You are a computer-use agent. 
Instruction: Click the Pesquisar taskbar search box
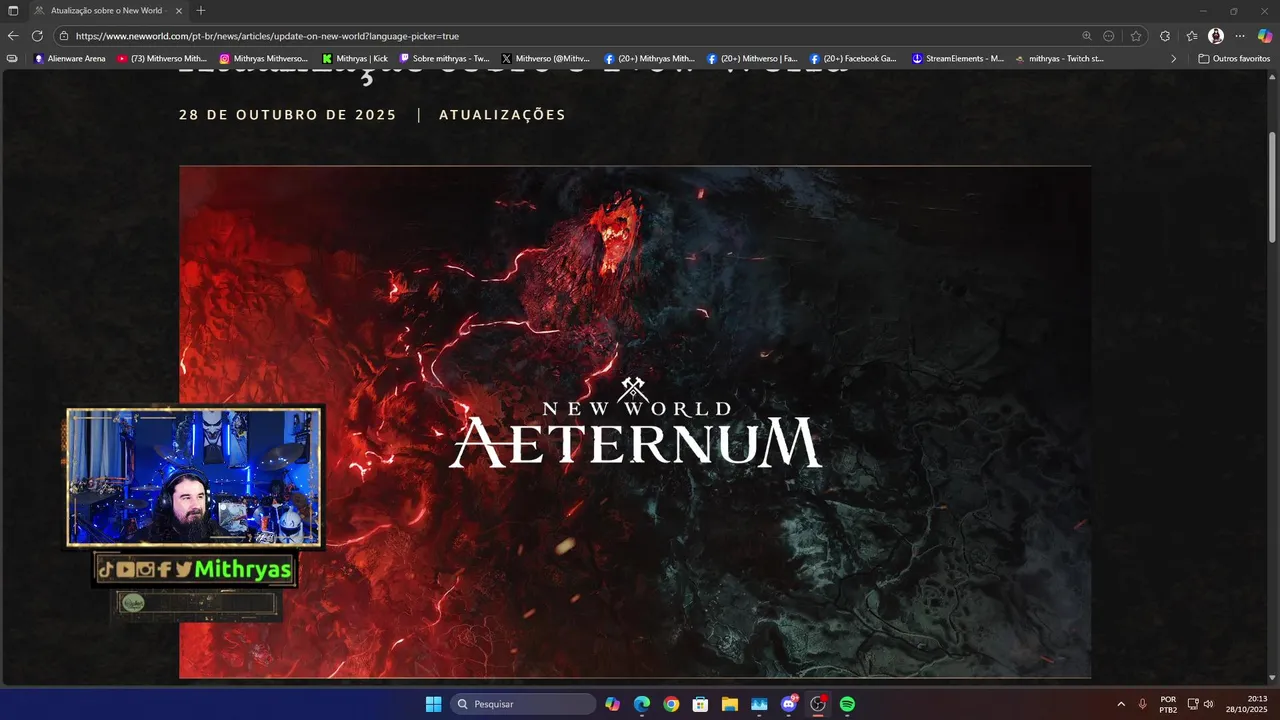pos(523,704)
